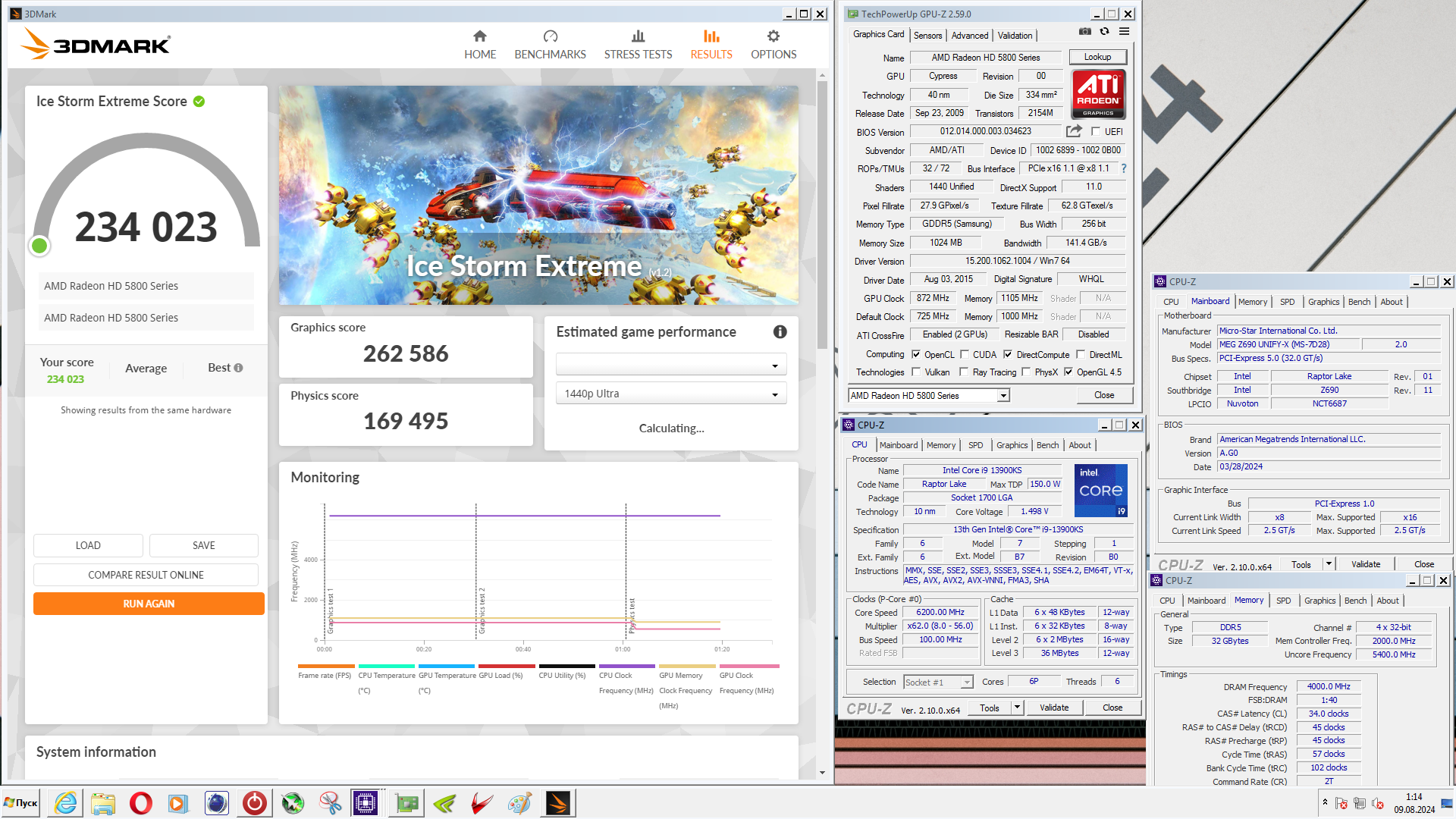The height and width of the screenshot is (819, 1456).
Task: Toggle the UEFI checkbox in GPU-Z
Action: pyautogui.click(x=1095, y=131)
